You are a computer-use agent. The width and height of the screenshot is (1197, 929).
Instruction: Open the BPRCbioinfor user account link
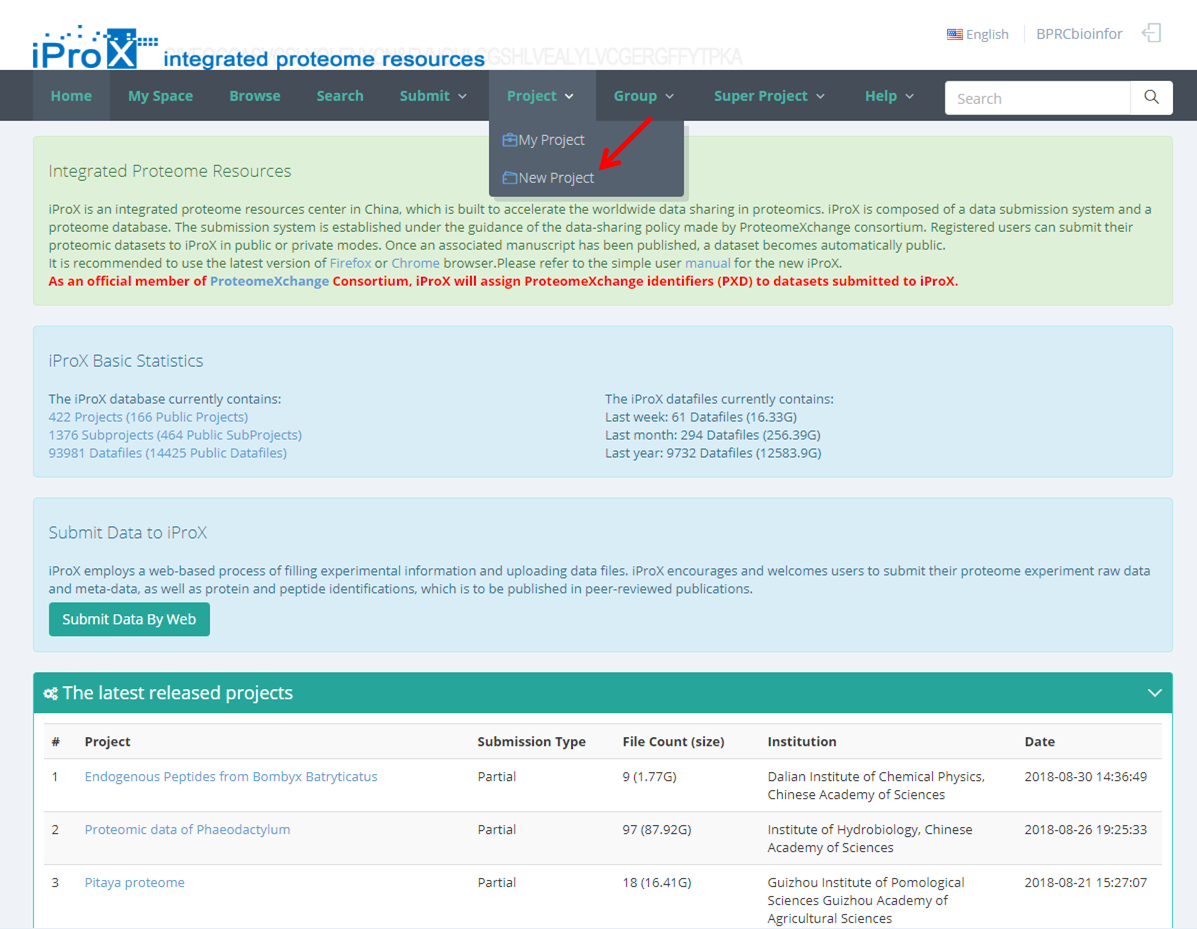coord(1079,34)
